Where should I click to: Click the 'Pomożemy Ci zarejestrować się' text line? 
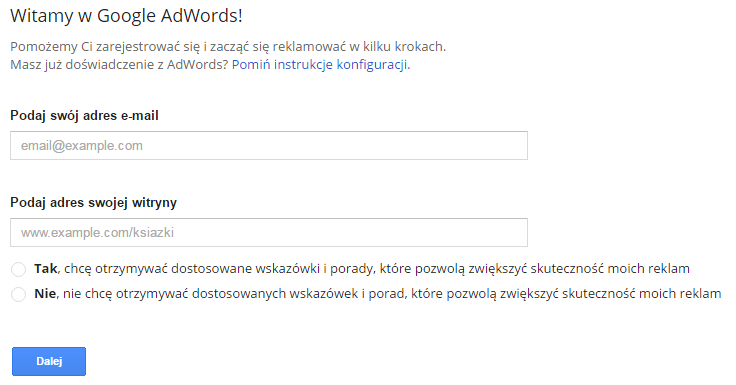click(x=228, y=46)
